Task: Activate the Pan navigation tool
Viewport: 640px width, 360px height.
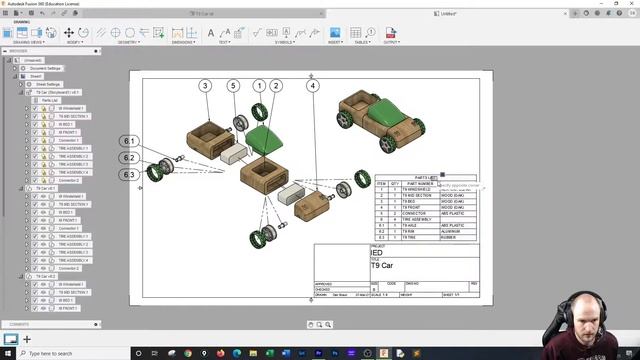Action: tap(311, 324)
